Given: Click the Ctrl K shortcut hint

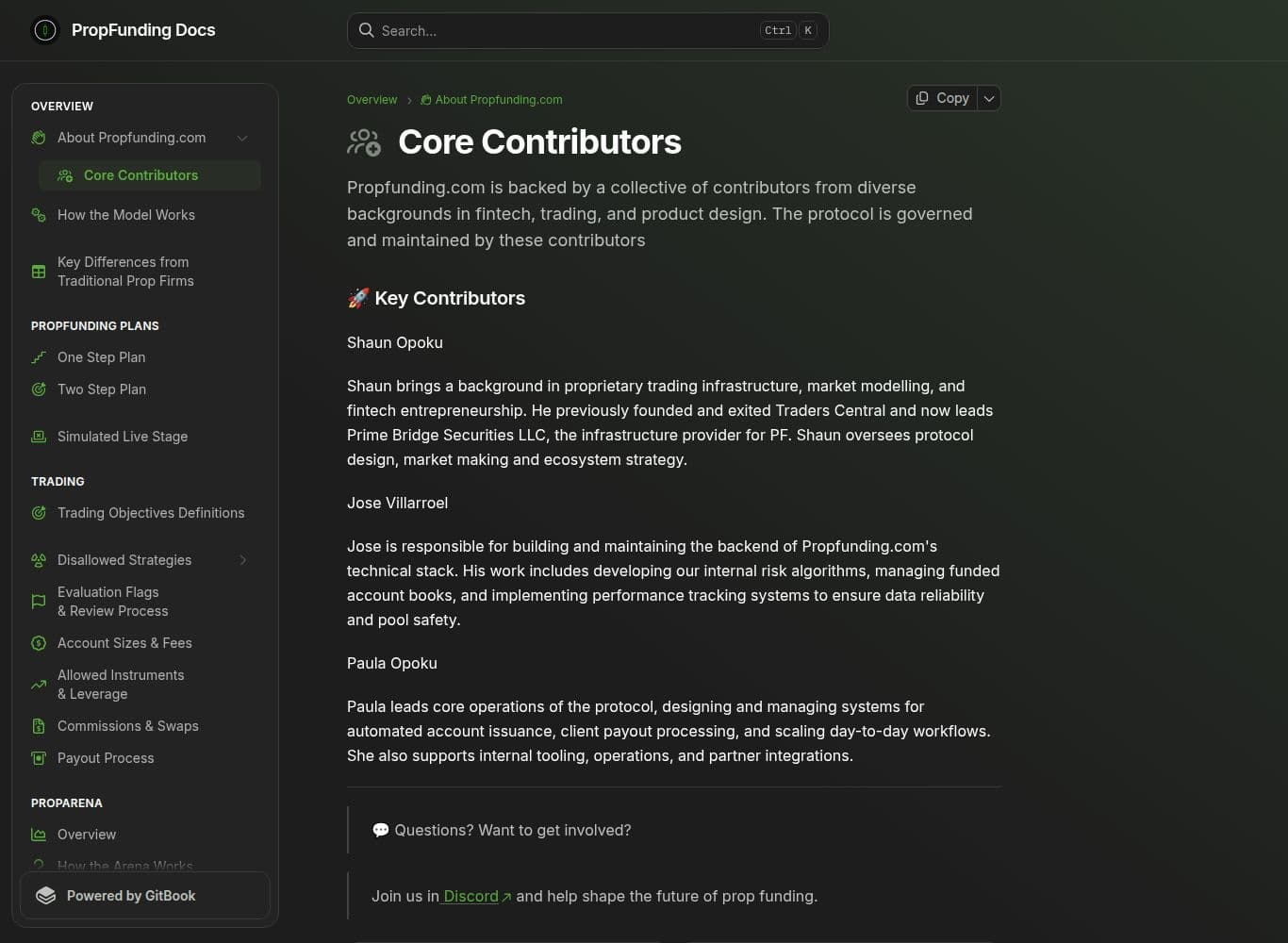Looking at the screenshot, I should click(x=788, y=31).
